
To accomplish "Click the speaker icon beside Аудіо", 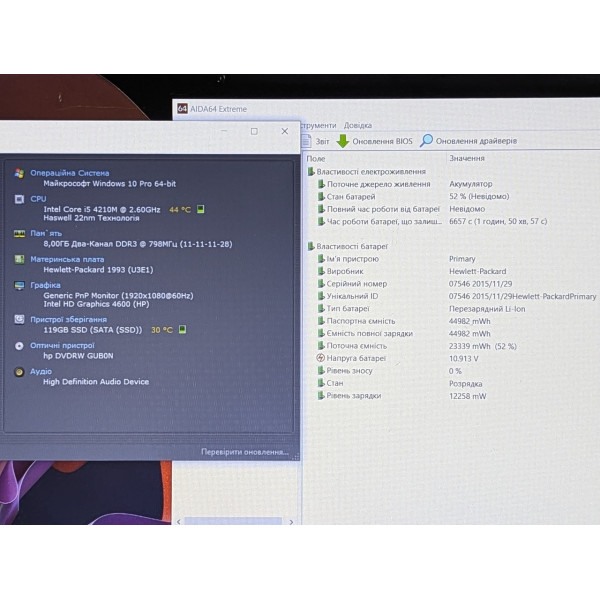I will 19,372.
